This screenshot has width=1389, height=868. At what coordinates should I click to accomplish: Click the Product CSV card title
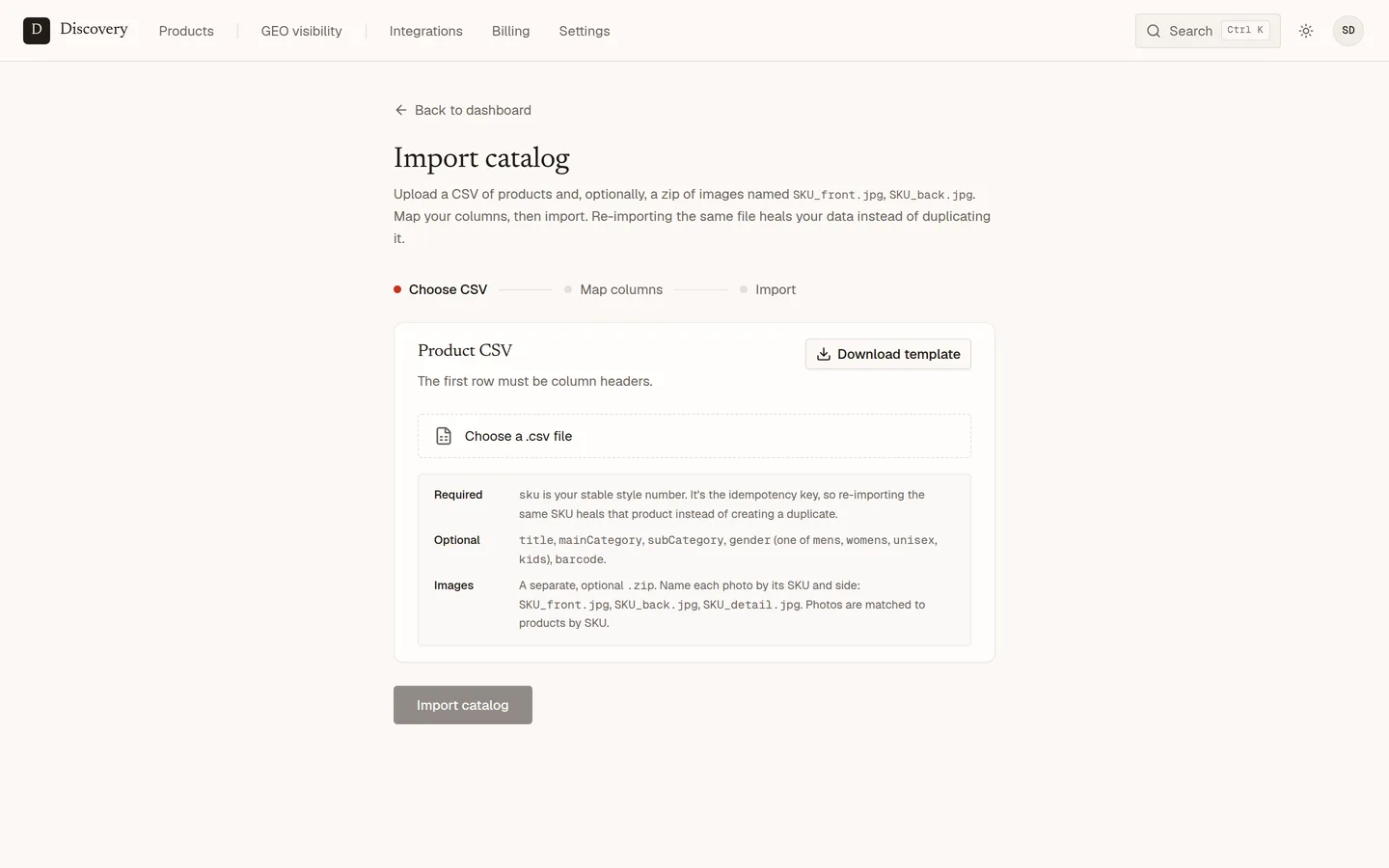click(x=465, y=350)
